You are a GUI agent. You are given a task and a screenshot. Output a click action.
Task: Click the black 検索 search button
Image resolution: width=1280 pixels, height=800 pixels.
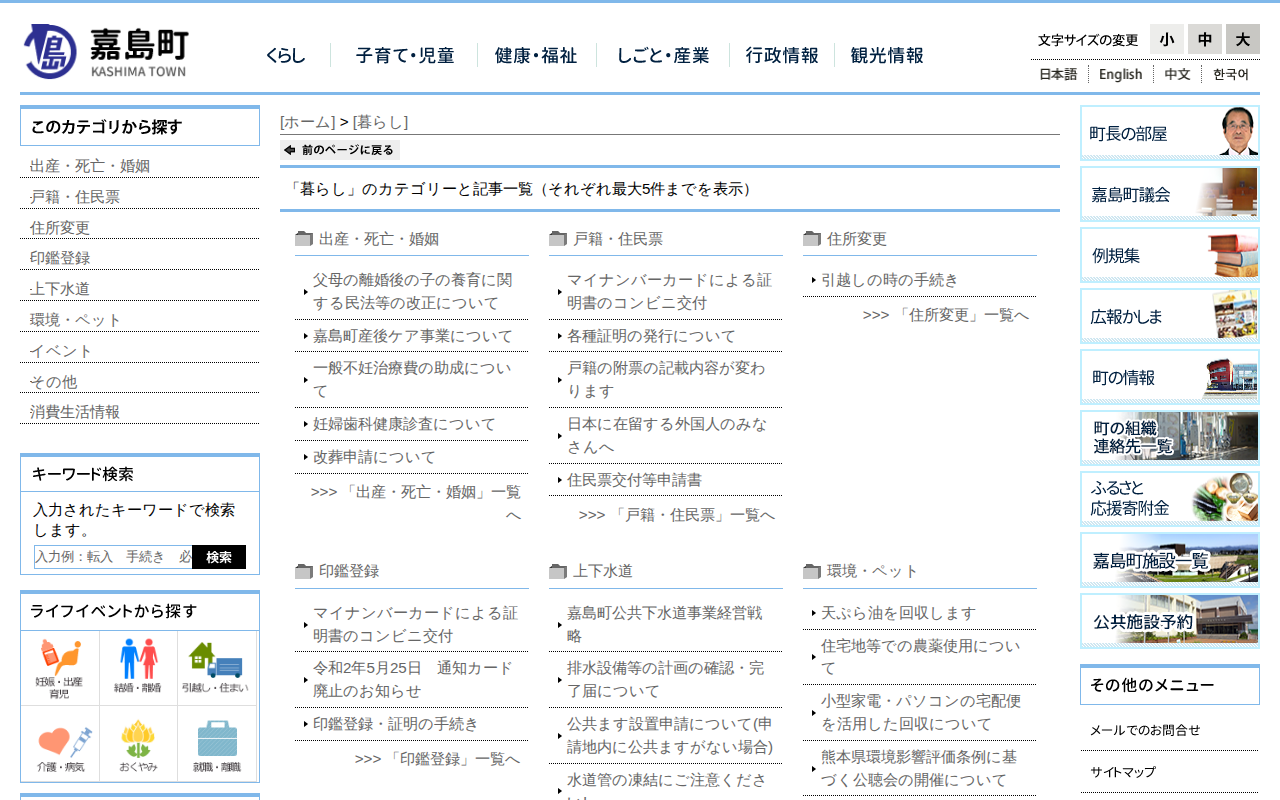click(x=219, y=557)
